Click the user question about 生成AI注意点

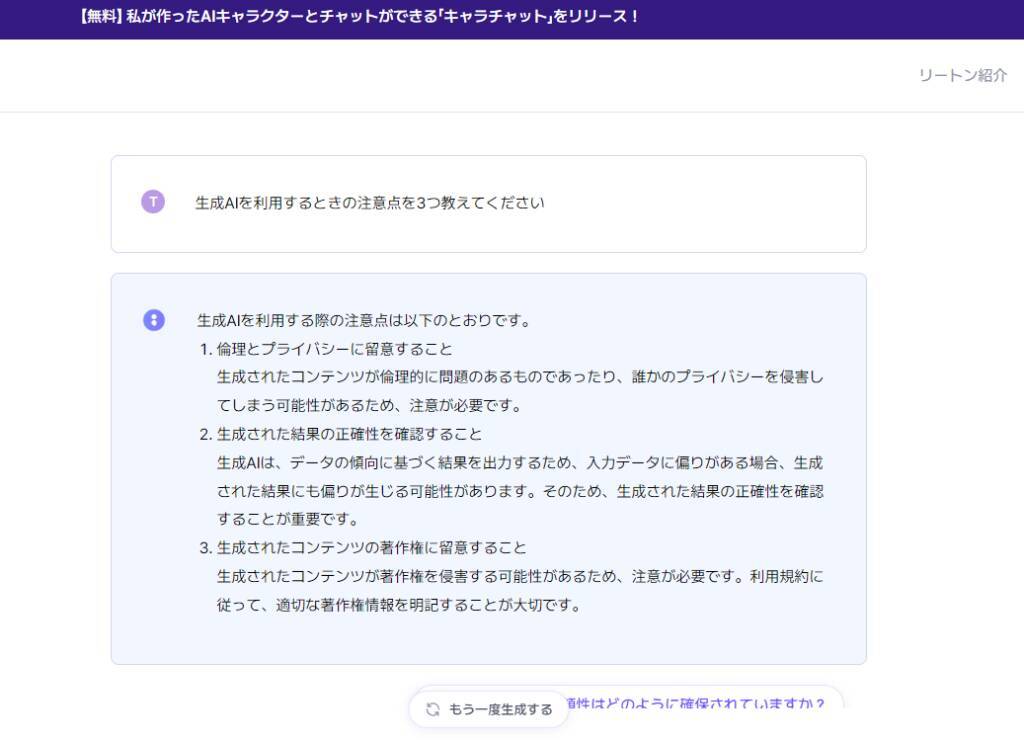tap(369, 202)
